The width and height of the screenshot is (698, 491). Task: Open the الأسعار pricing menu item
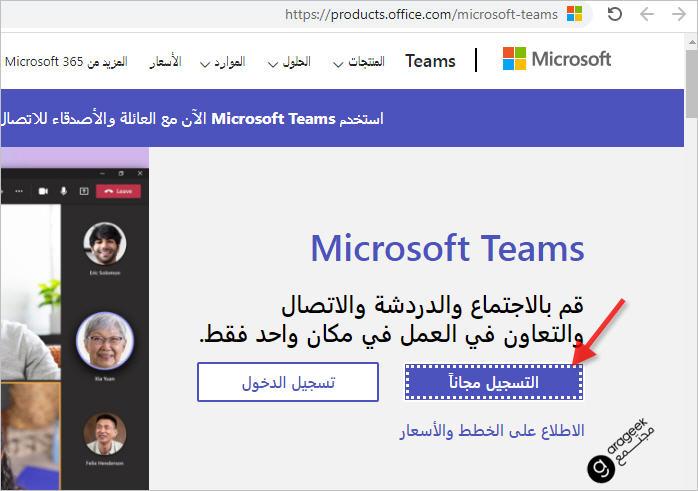click(165, 61)
